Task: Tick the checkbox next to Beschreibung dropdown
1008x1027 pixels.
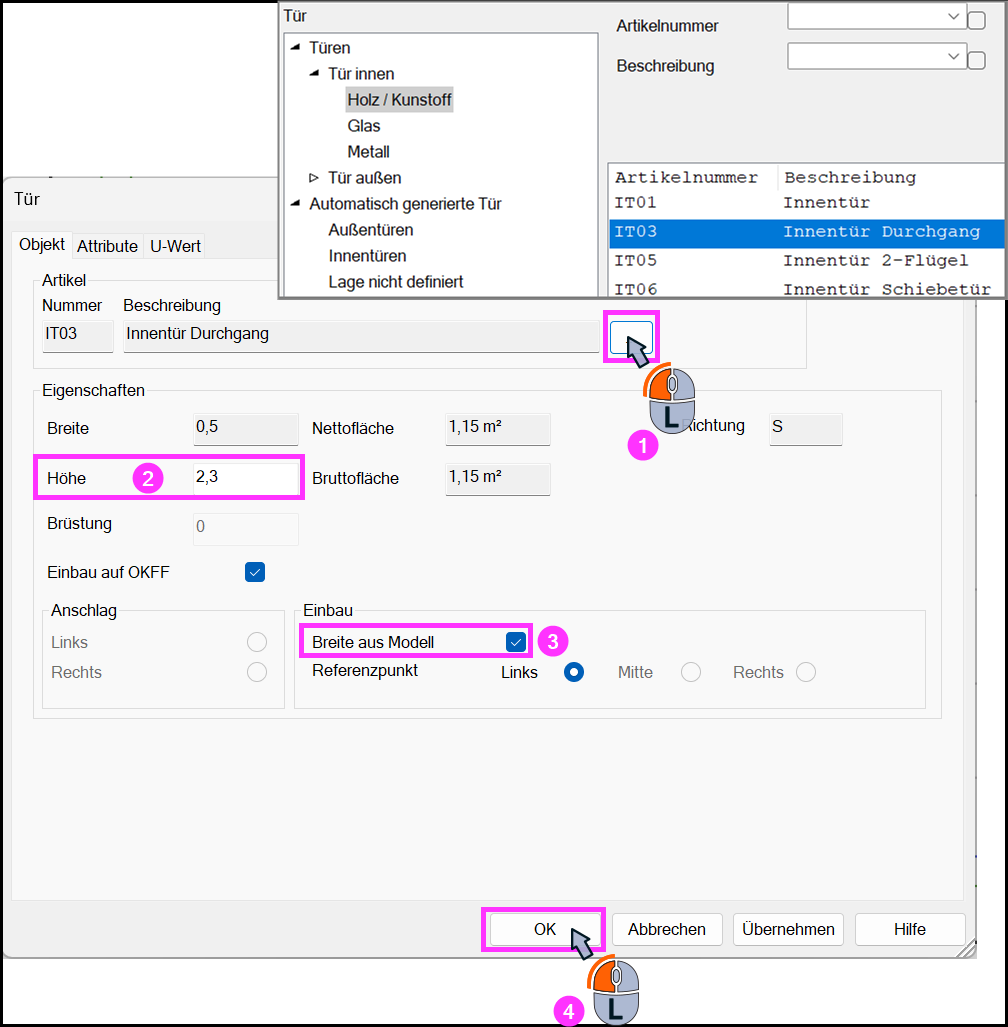Action: tap(976, 60)
